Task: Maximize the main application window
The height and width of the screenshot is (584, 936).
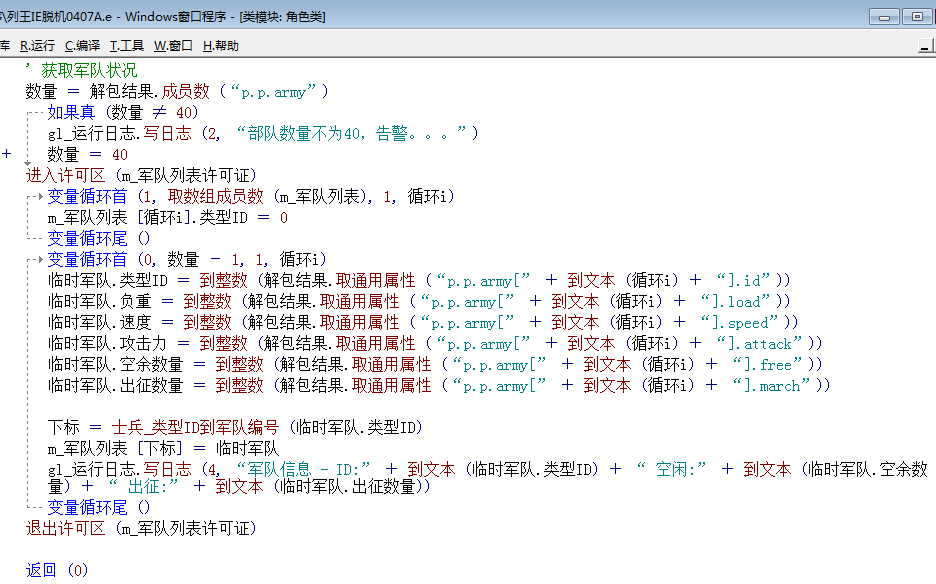Action: pos(915,17)
